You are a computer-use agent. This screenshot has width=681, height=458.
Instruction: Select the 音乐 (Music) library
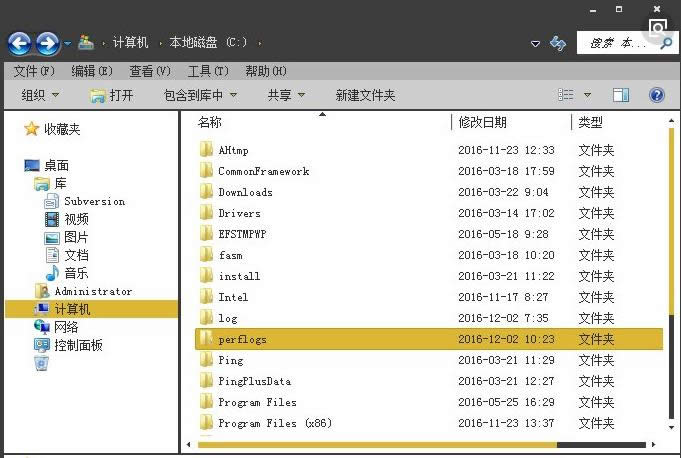tap(76, 273)
